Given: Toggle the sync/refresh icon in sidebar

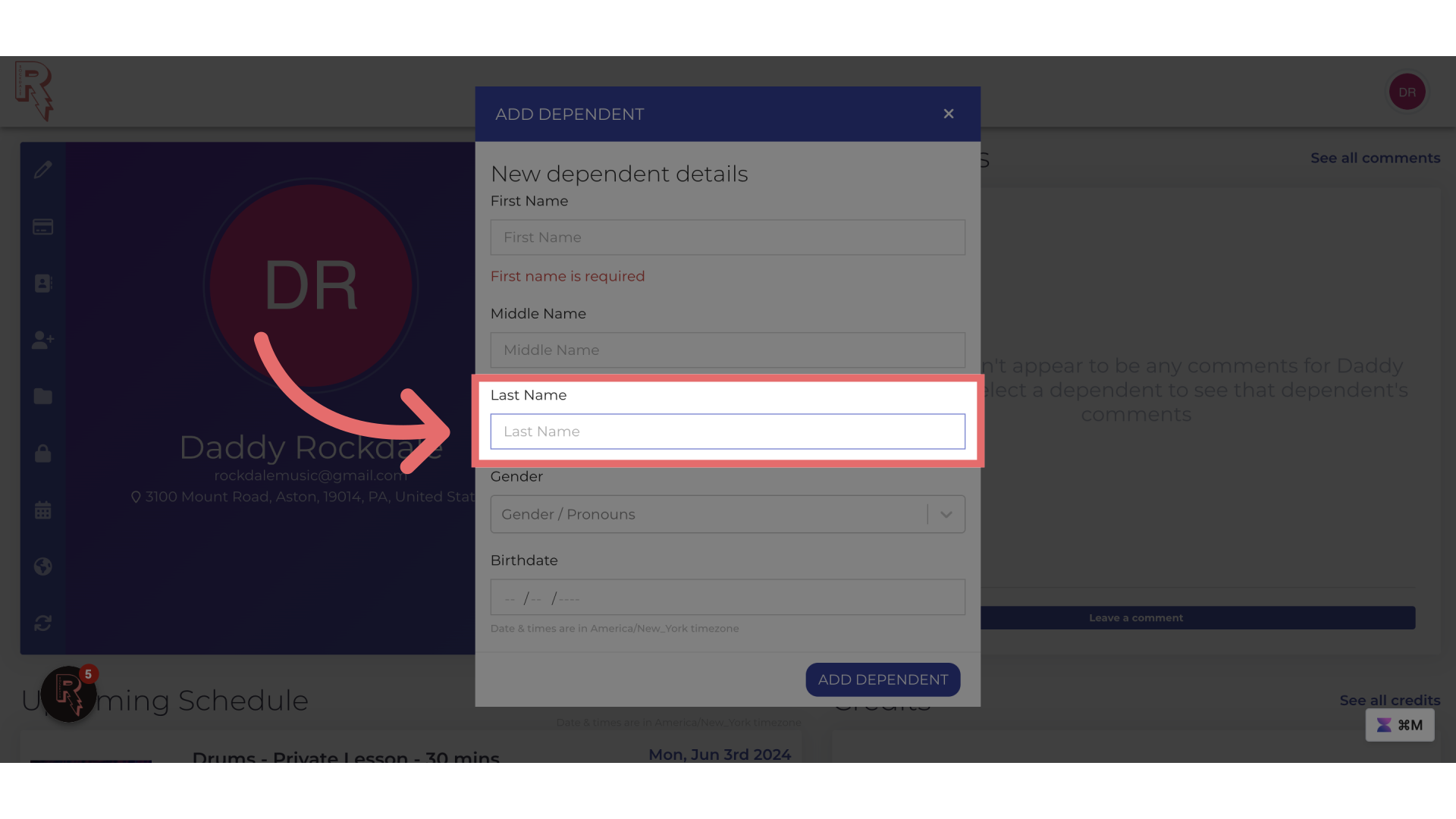Looking at the screenshot, I should point(43,624).
